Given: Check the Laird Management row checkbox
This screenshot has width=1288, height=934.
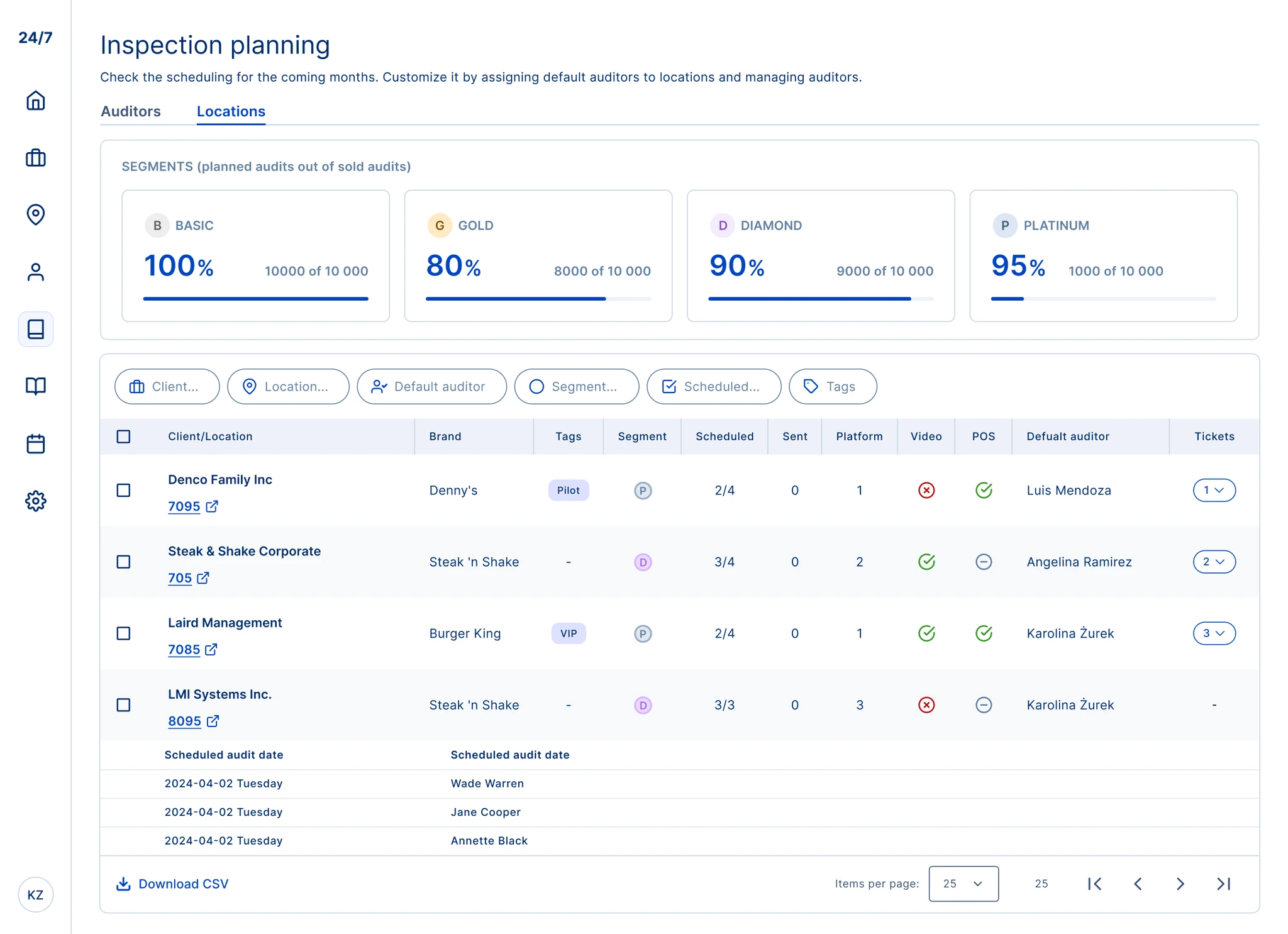Looking at the screenshot, I should click(124, 633).
